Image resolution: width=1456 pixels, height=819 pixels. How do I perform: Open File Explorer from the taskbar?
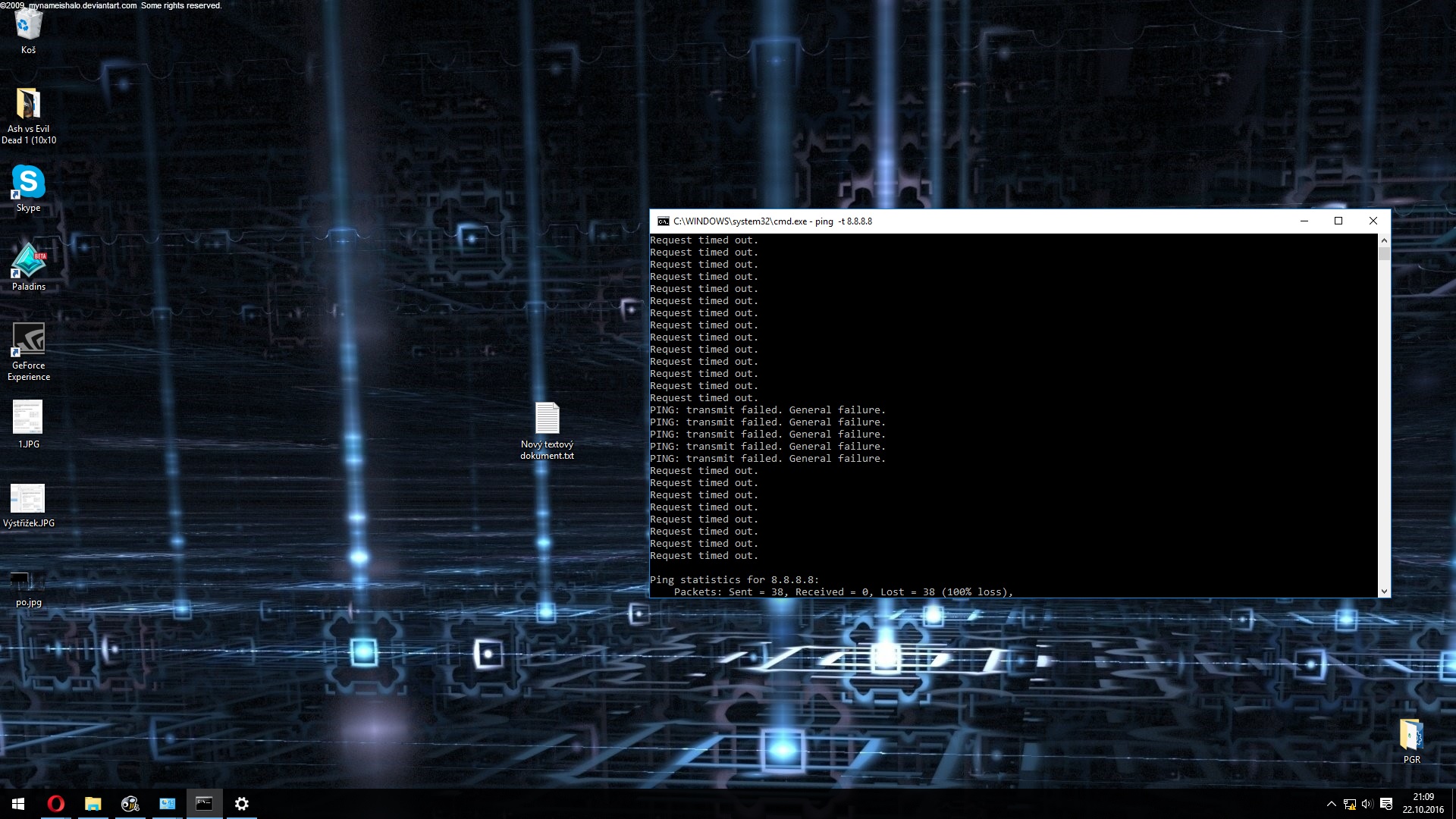93,804
